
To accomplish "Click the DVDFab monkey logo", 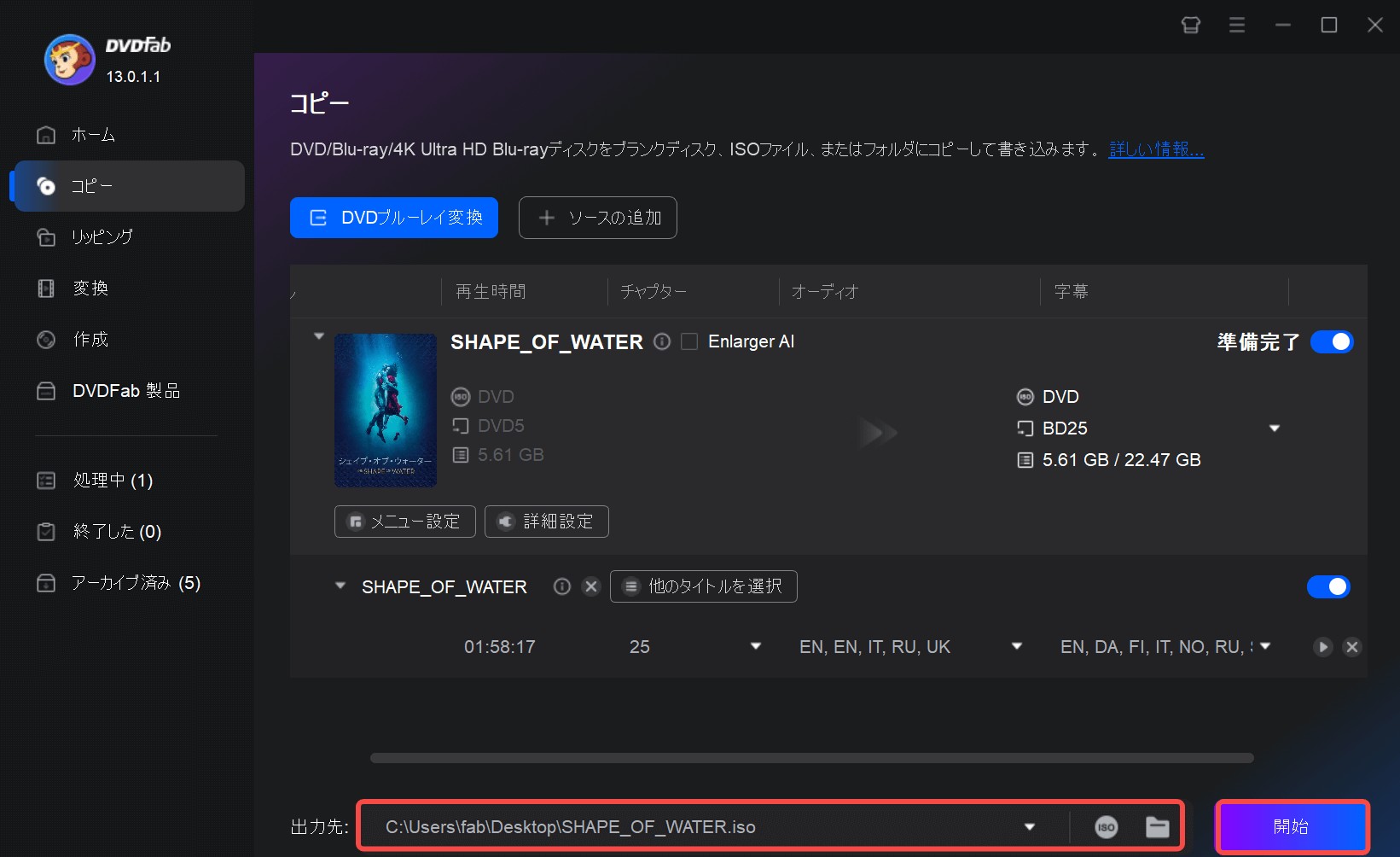I will (70, 60).
